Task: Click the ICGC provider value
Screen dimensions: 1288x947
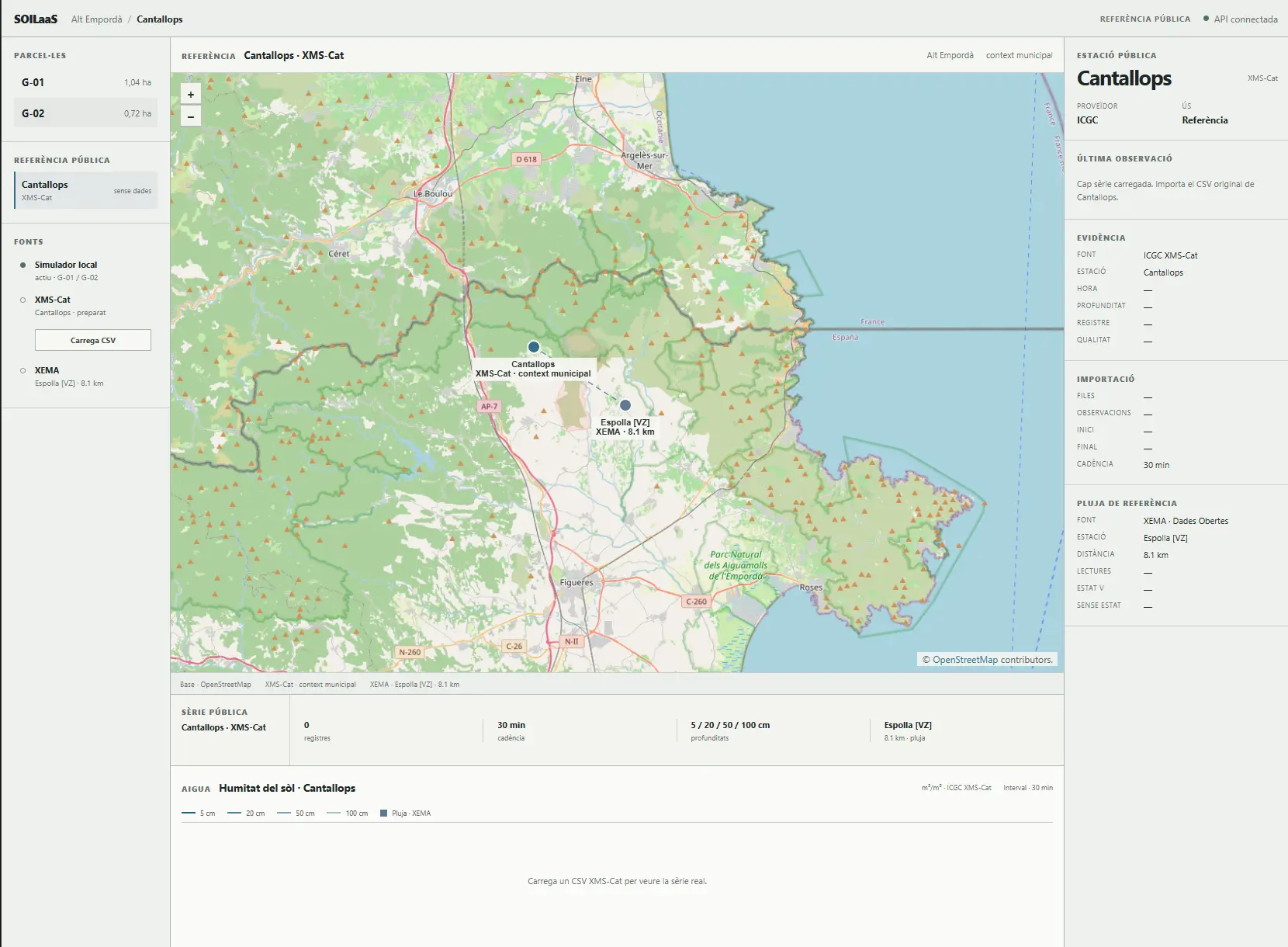Action: pyautogui.click(x=1088, y=120)
